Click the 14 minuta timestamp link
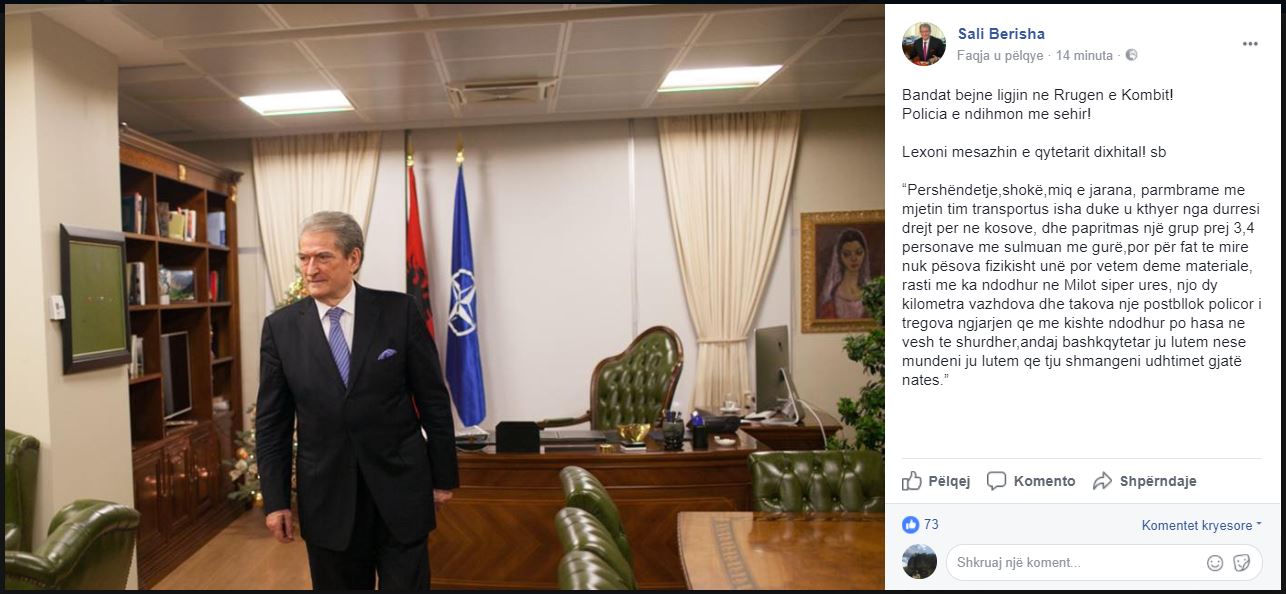 pyautogui.click(x=1084, y=56)
